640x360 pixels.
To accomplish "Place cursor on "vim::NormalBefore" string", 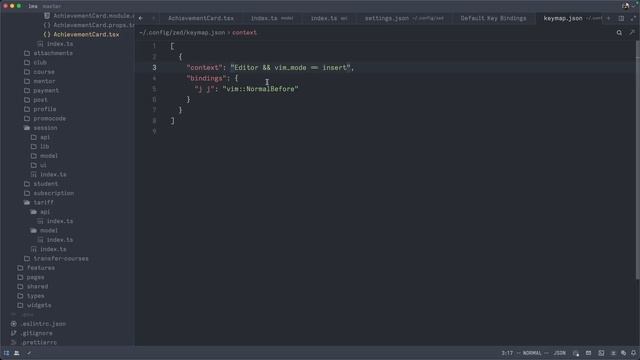I will click(x=260, y=89).
